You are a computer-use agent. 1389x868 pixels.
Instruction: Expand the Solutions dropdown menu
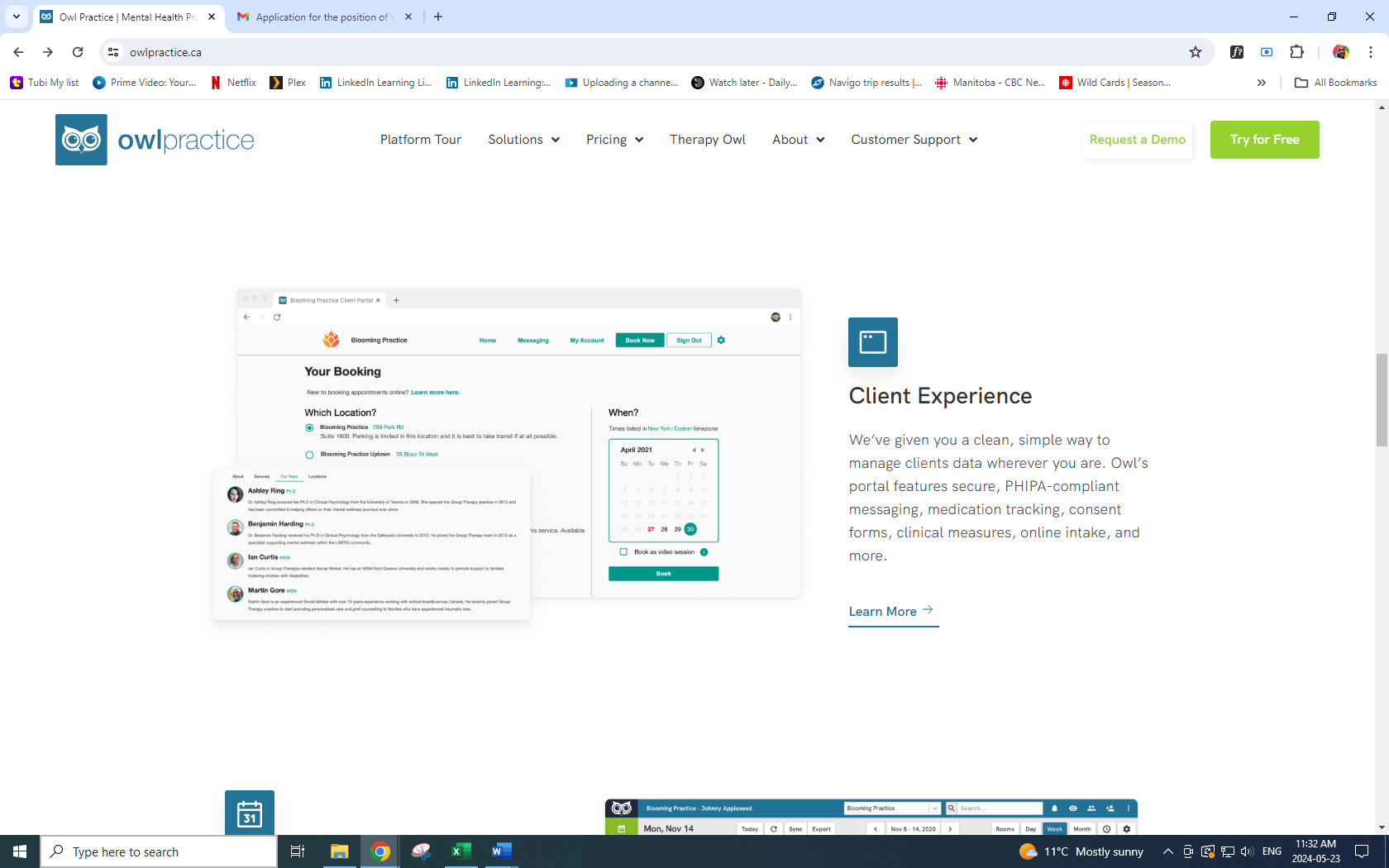tap(523, 140)
